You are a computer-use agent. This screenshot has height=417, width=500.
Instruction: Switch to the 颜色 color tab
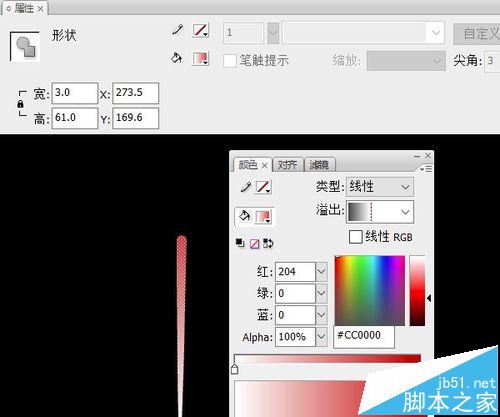point(248,165)
